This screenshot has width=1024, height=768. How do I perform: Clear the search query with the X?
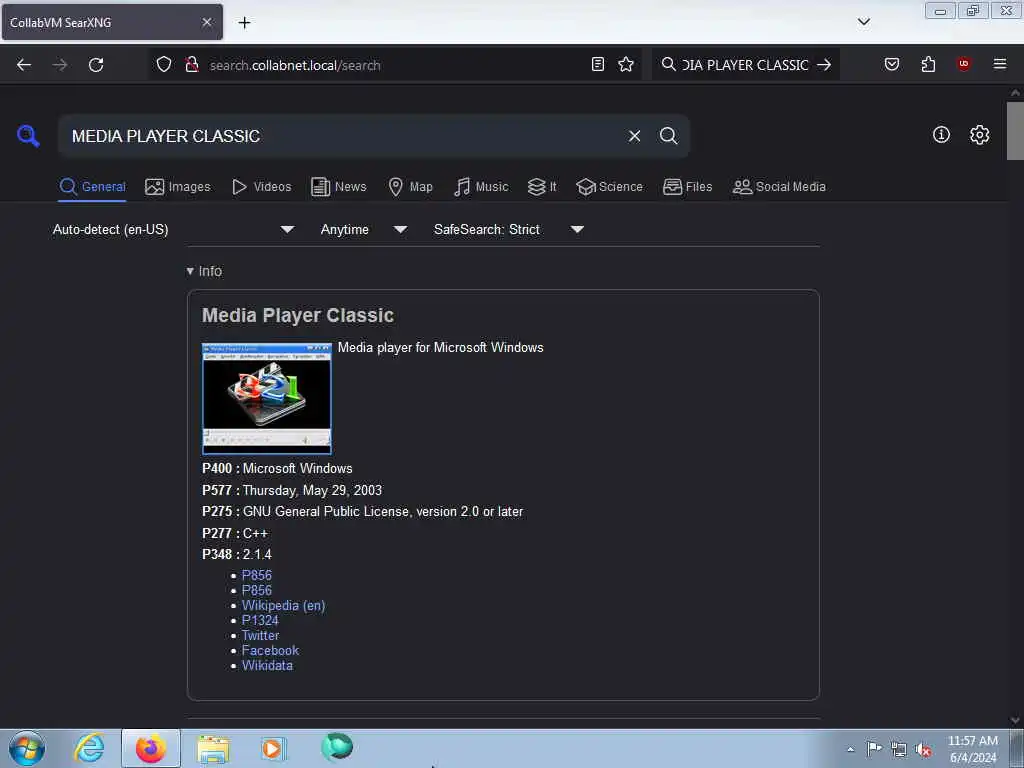[x=634, y=136]
